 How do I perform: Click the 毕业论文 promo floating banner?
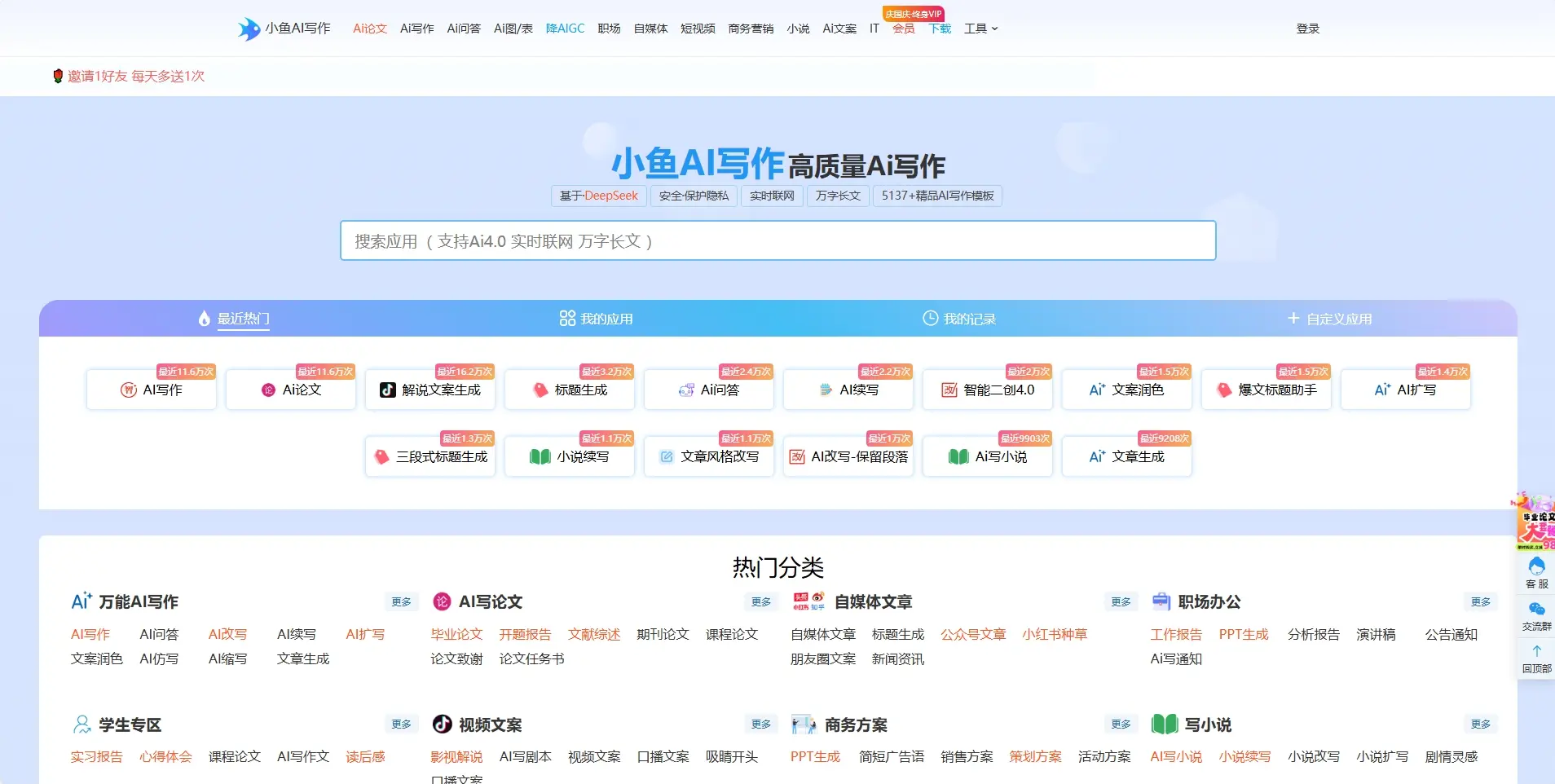click(x=1536, y=522)
